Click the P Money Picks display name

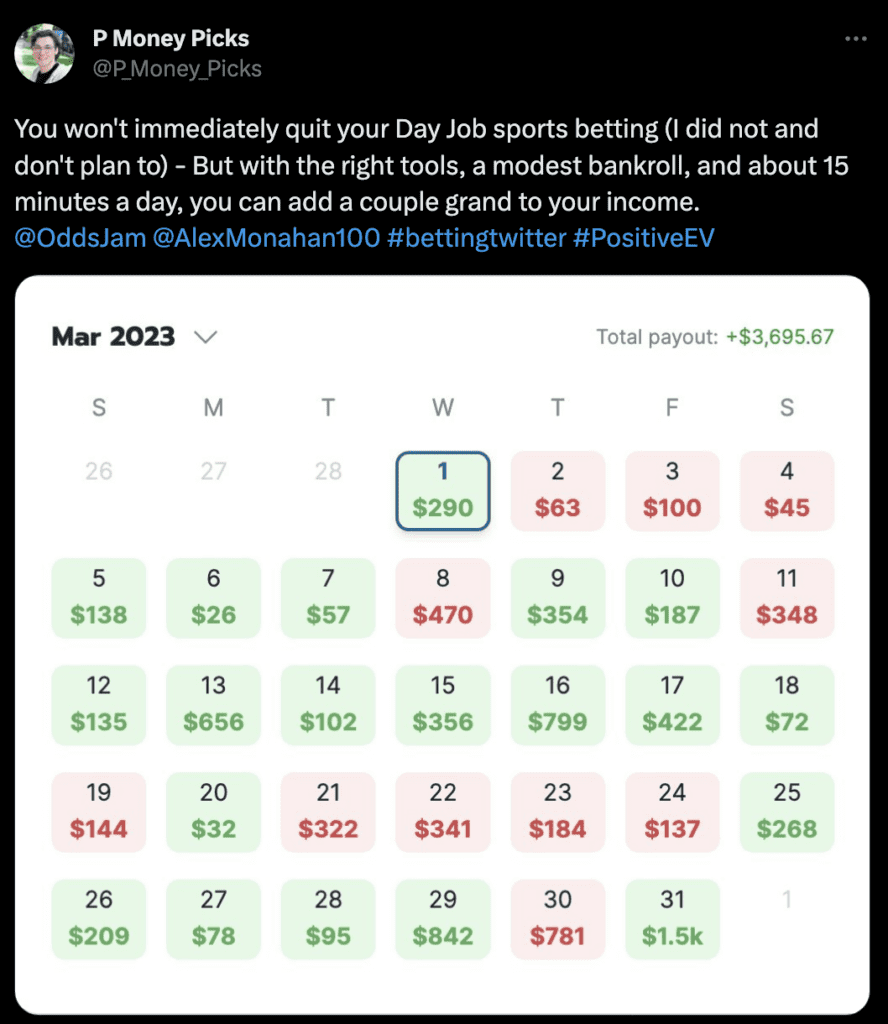(x=171, y=39)
